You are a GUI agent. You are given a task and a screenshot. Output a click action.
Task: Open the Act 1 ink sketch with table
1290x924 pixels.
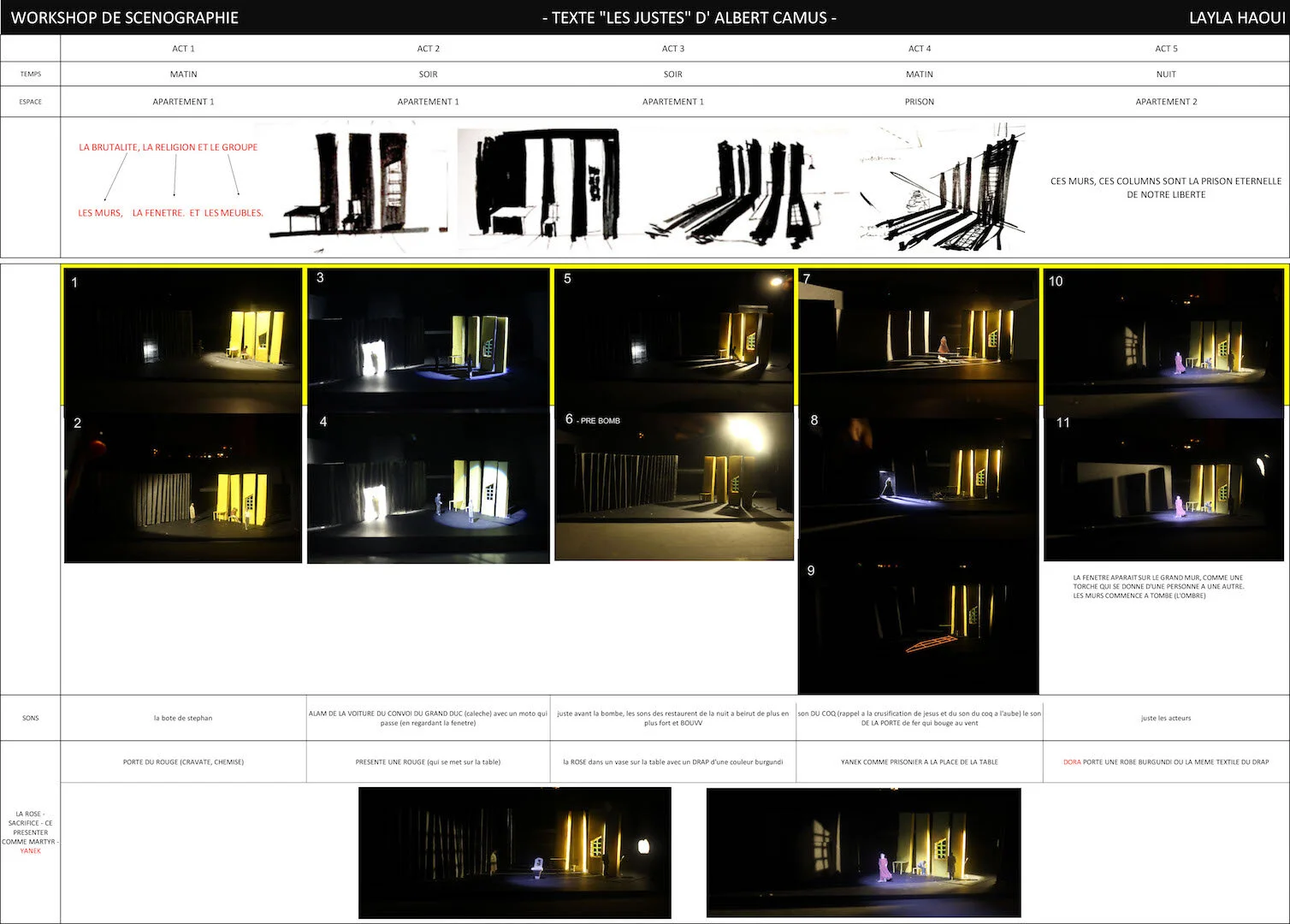359,187
